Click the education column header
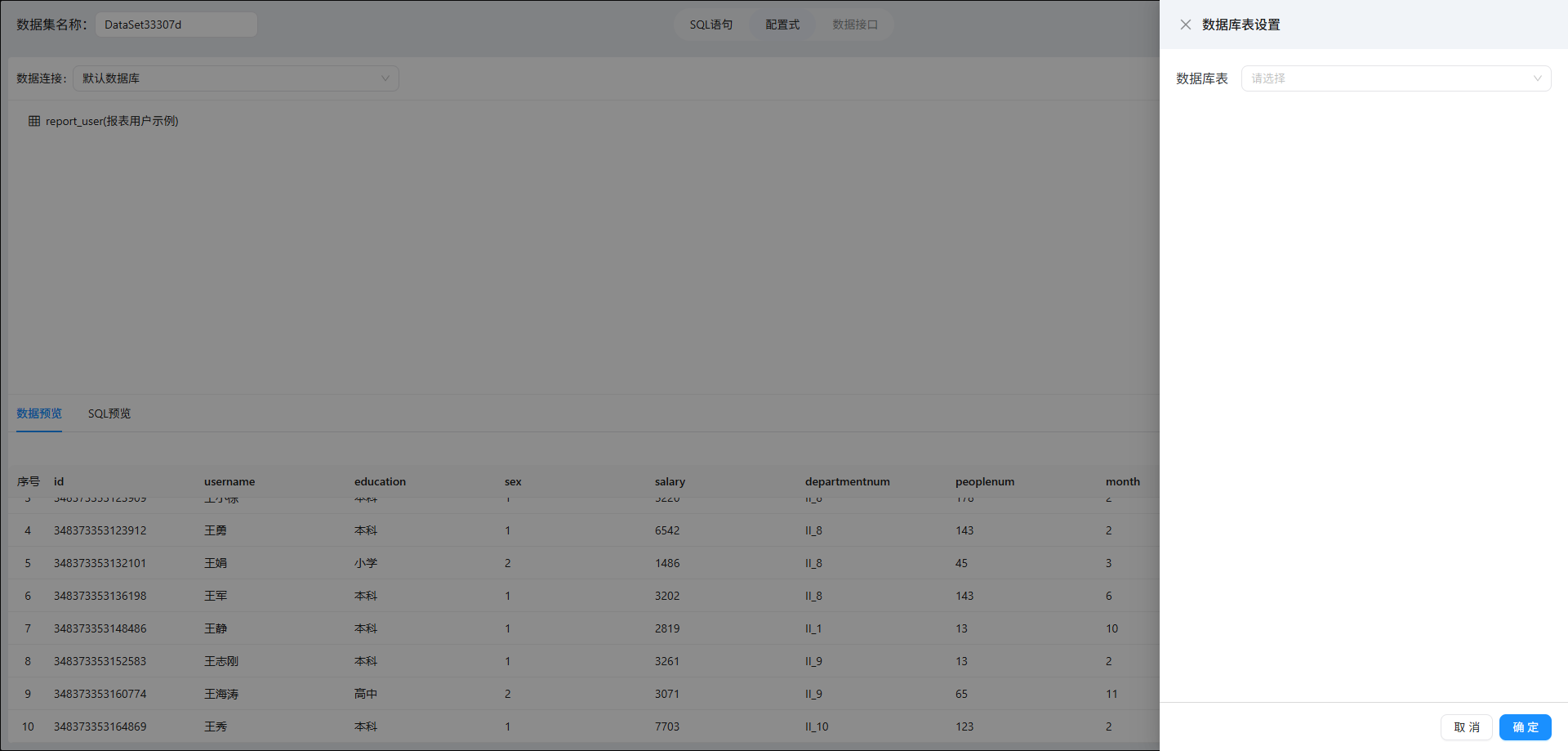 coord(380,481)
